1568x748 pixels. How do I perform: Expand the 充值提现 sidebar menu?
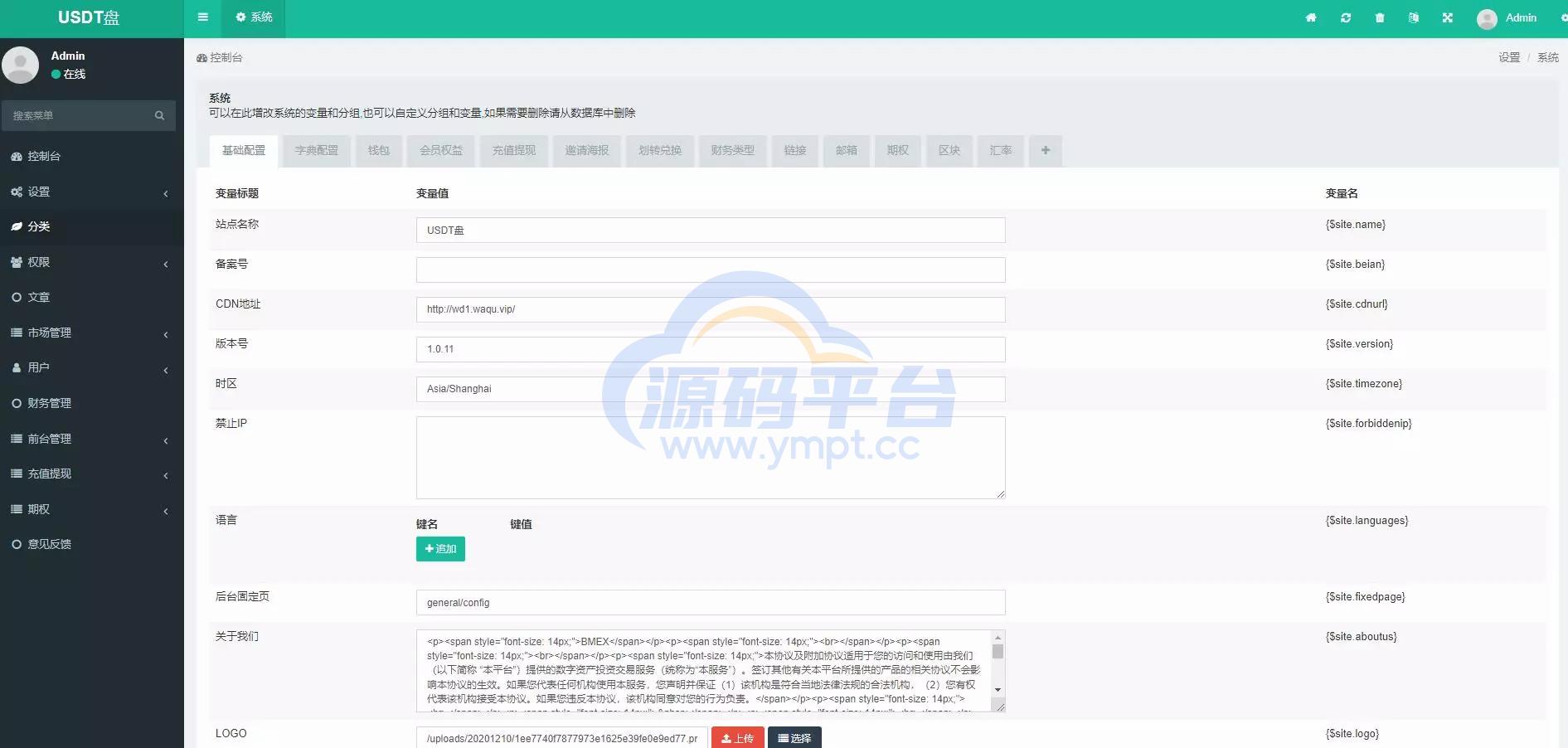pyautogui.click(x=91, y=474)
